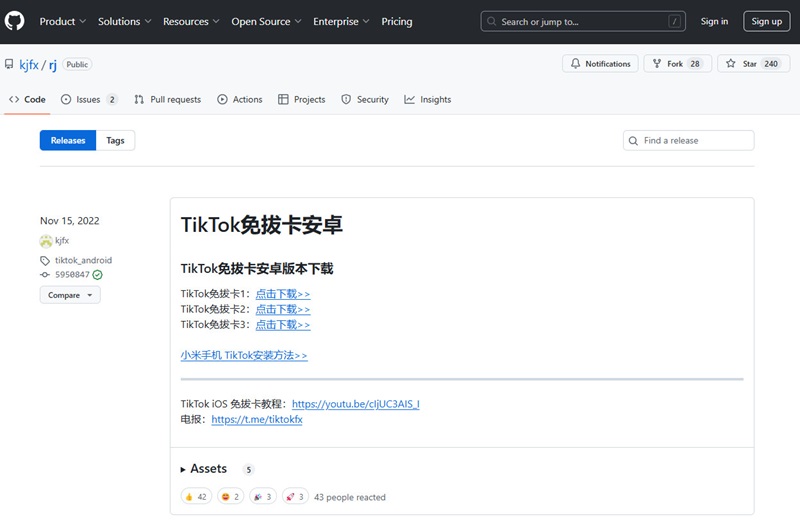Switch to the Insights tab
The width and height of the screenshot is (800, 524).
[427, 99]
